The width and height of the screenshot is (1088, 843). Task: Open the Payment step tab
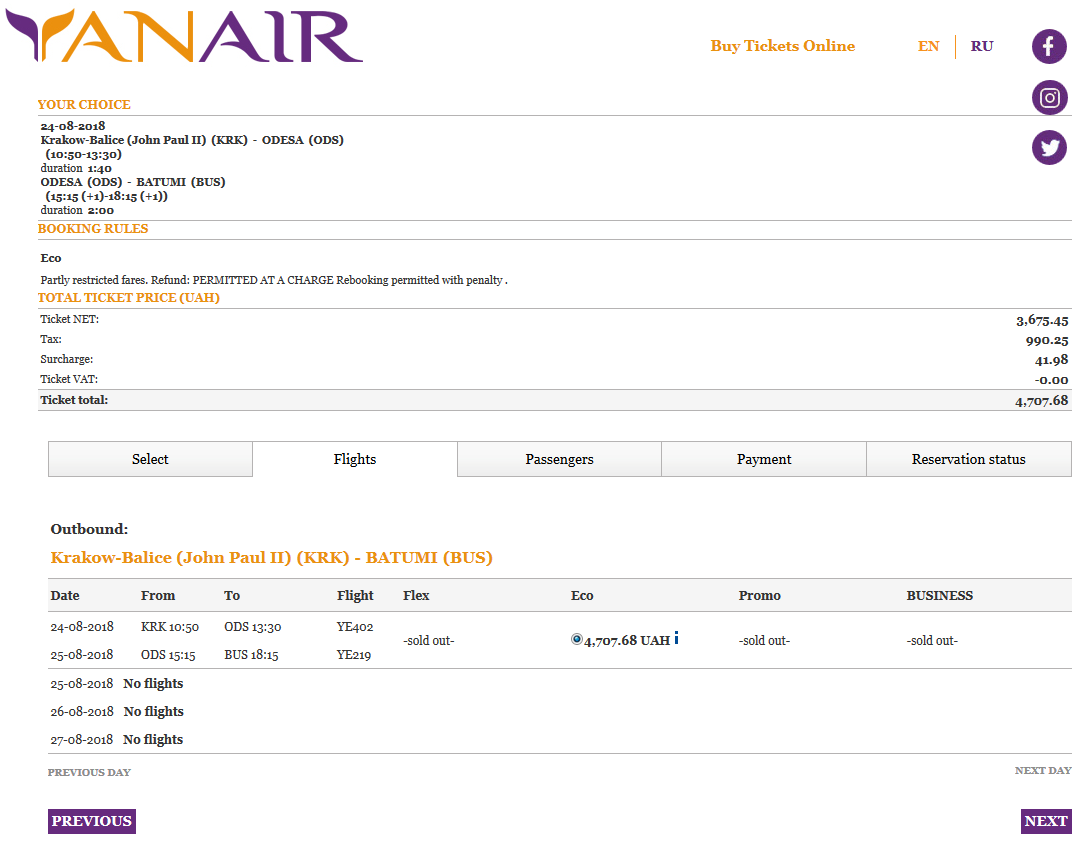click(x=764, y=459)
